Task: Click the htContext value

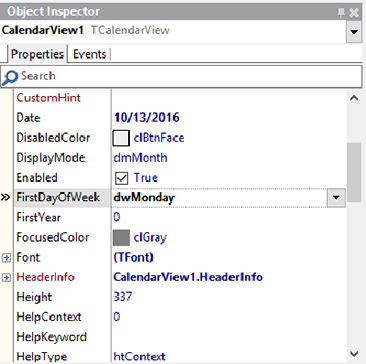Action: pyautogui.click(x=139, y=357)
